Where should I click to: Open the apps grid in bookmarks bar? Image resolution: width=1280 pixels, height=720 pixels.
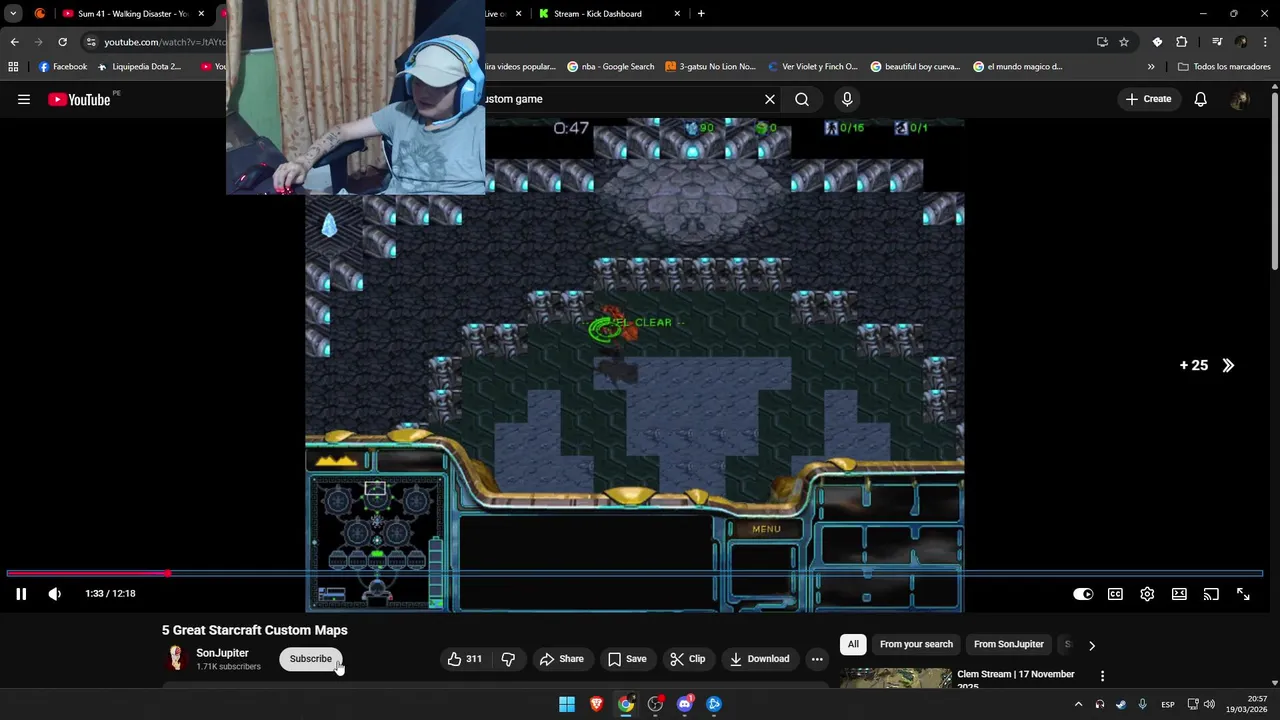13,67
